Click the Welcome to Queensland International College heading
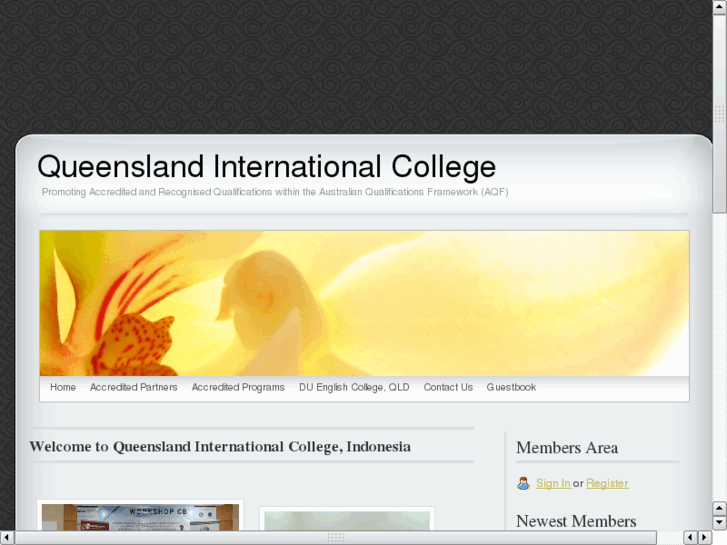This screenshot has width=727, height=545. [220, 447]
